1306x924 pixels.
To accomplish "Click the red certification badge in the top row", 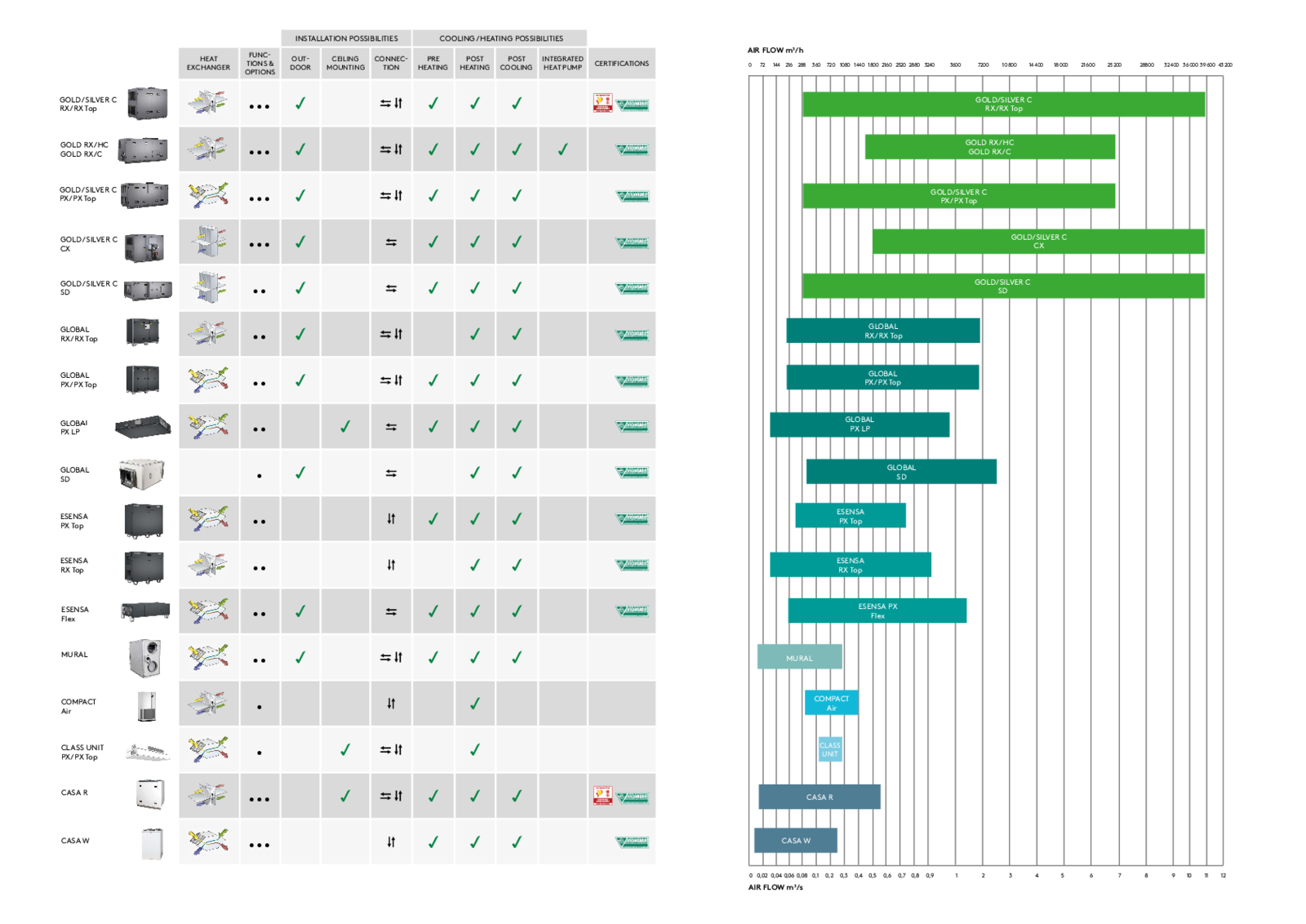I will (x=602, y=103).
